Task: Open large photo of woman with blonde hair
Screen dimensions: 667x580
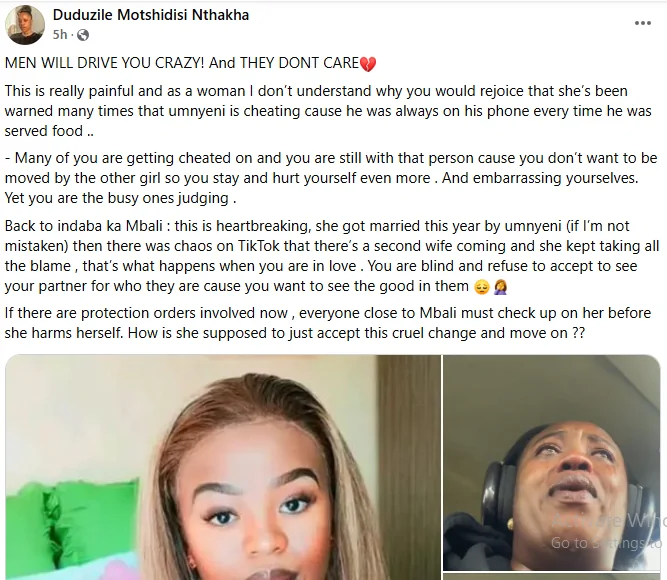Action: (223, 467)
